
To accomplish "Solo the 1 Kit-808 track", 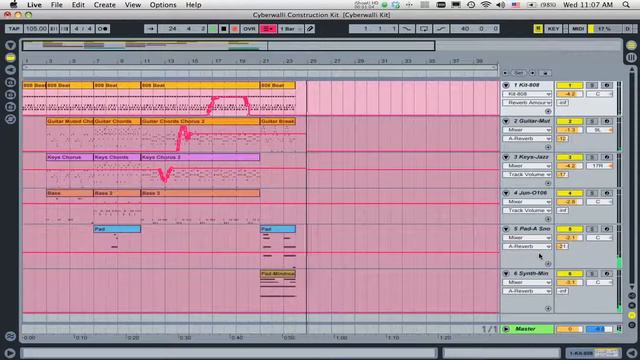I will pyautogui.click(x=592, y=85).
